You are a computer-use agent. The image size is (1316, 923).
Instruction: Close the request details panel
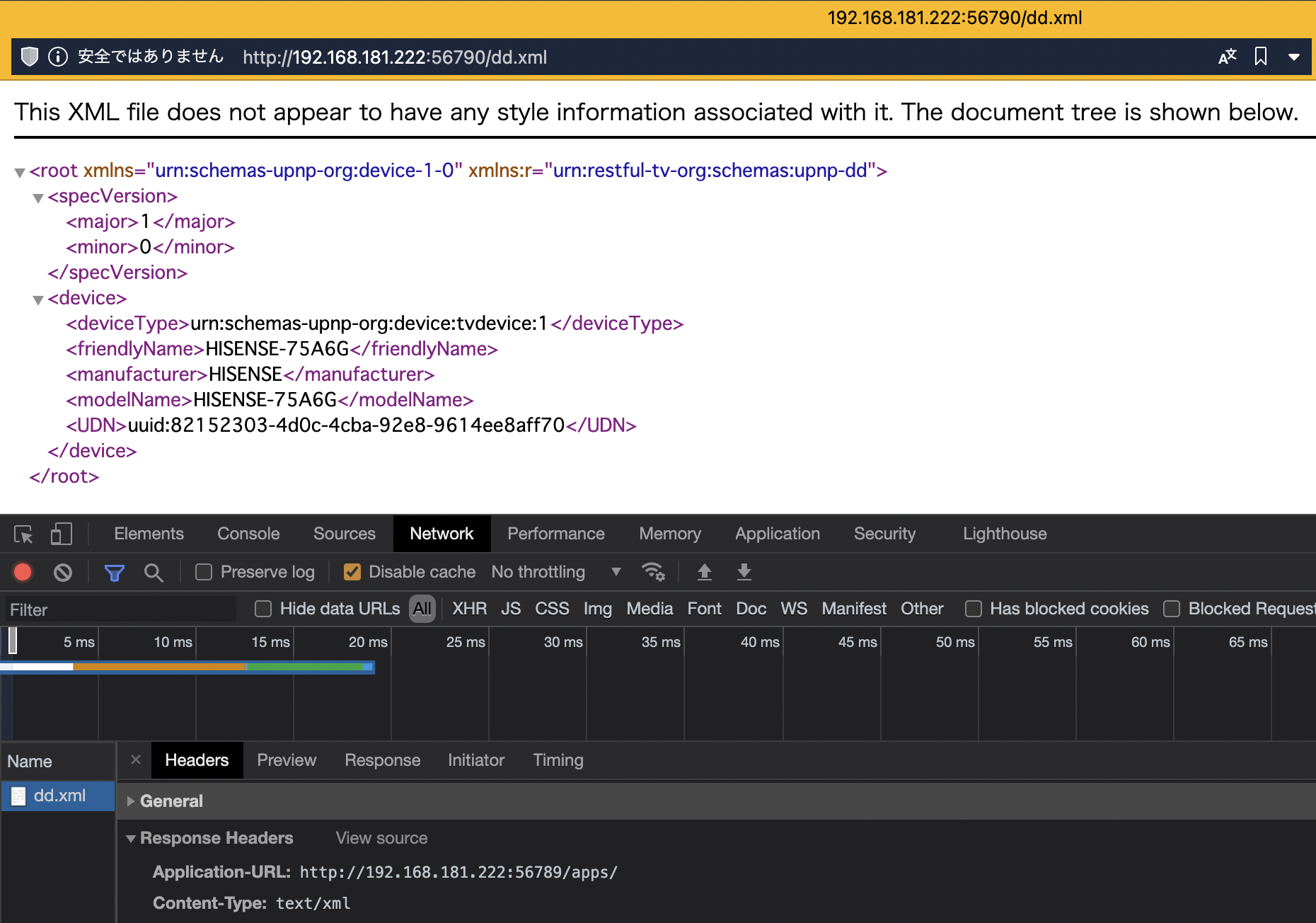(x=136, y=759)
